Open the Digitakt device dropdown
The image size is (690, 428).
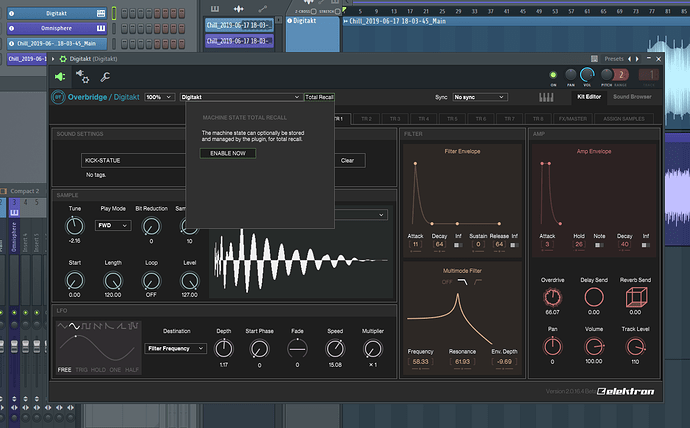(240, 97)
